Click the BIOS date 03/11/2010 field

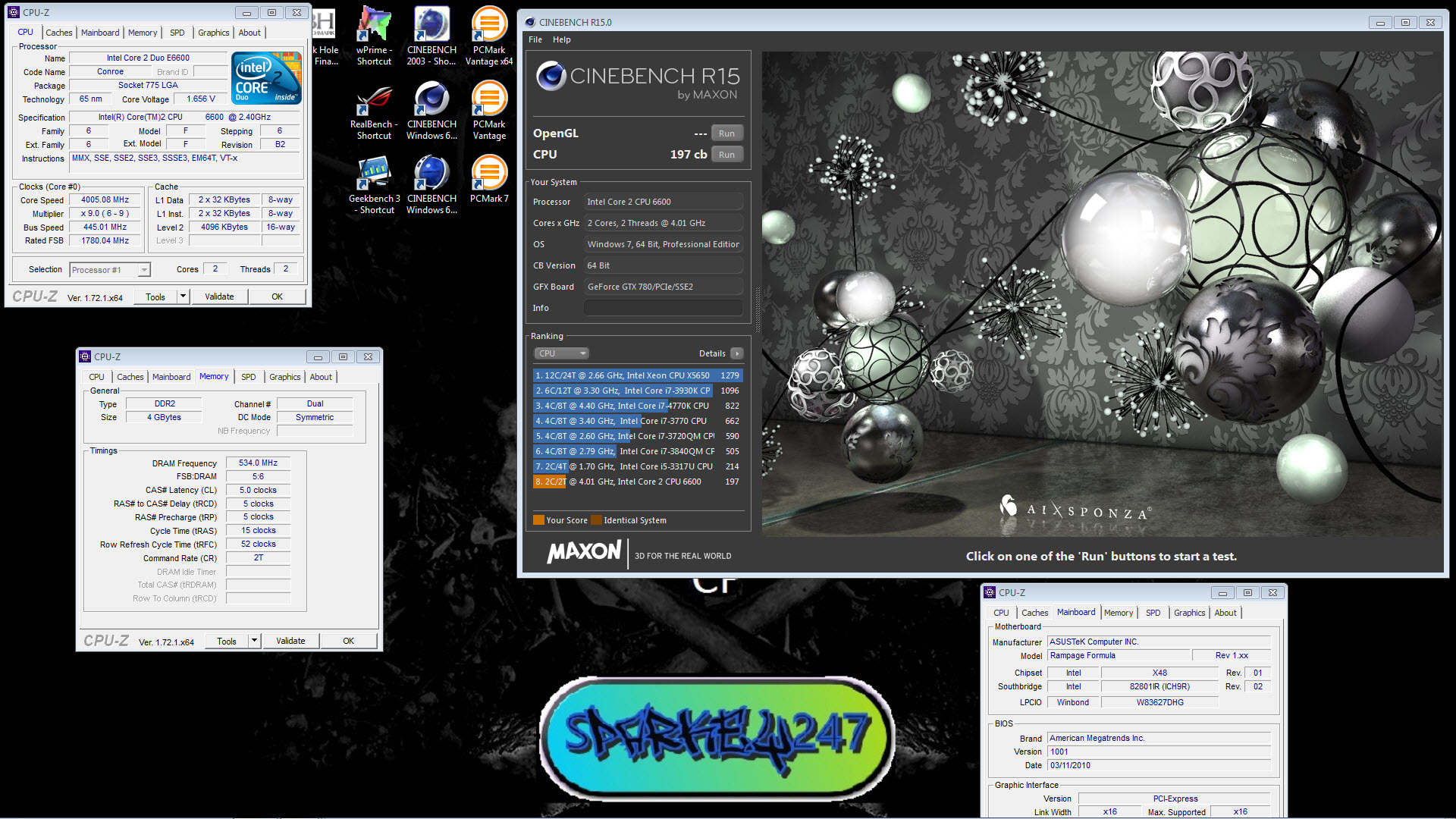(x=1159, y=765)
